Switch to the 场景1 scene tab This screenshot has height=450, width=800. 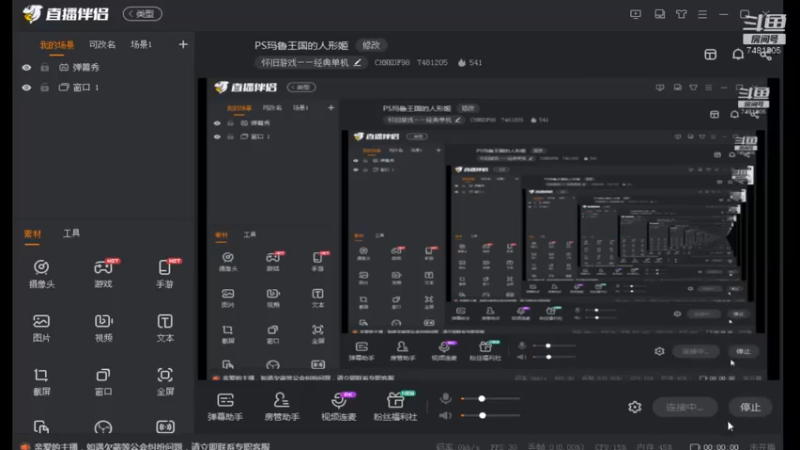(x=141, y=44)
